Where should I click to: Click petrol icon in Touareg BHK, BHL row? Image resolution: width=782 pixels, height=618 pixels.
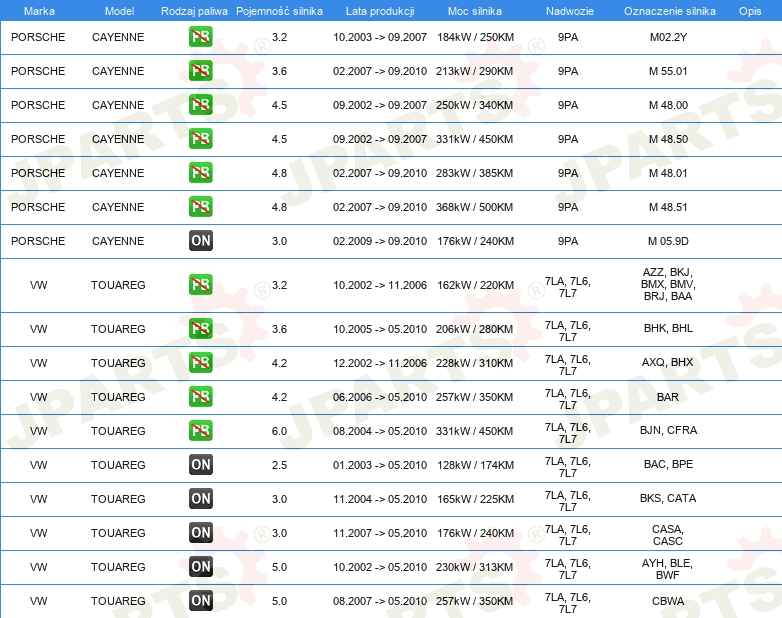200,329
